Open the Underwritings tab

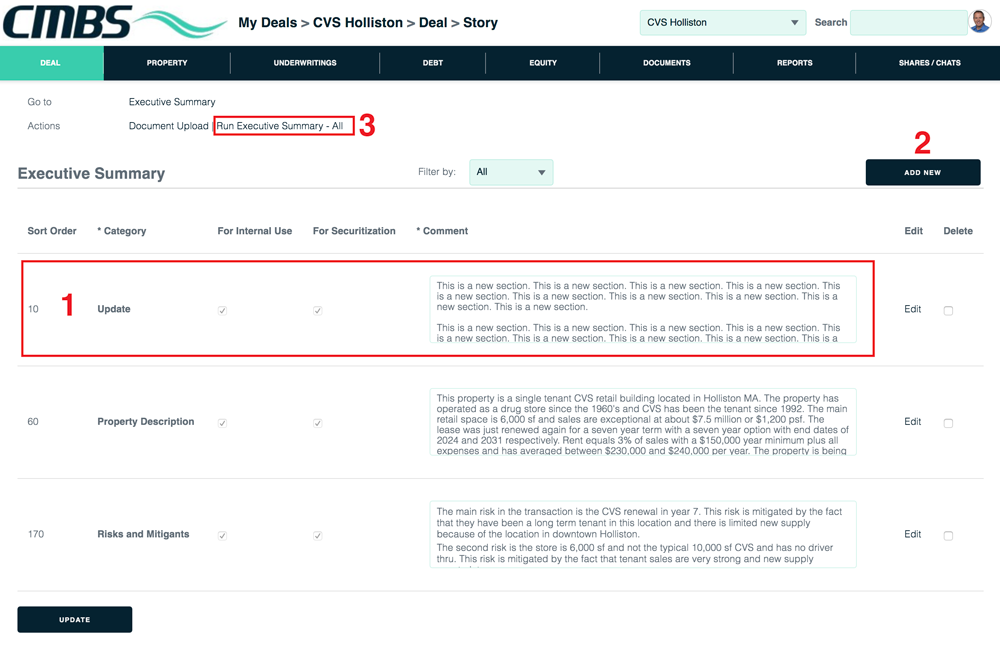tap(305, 62)
